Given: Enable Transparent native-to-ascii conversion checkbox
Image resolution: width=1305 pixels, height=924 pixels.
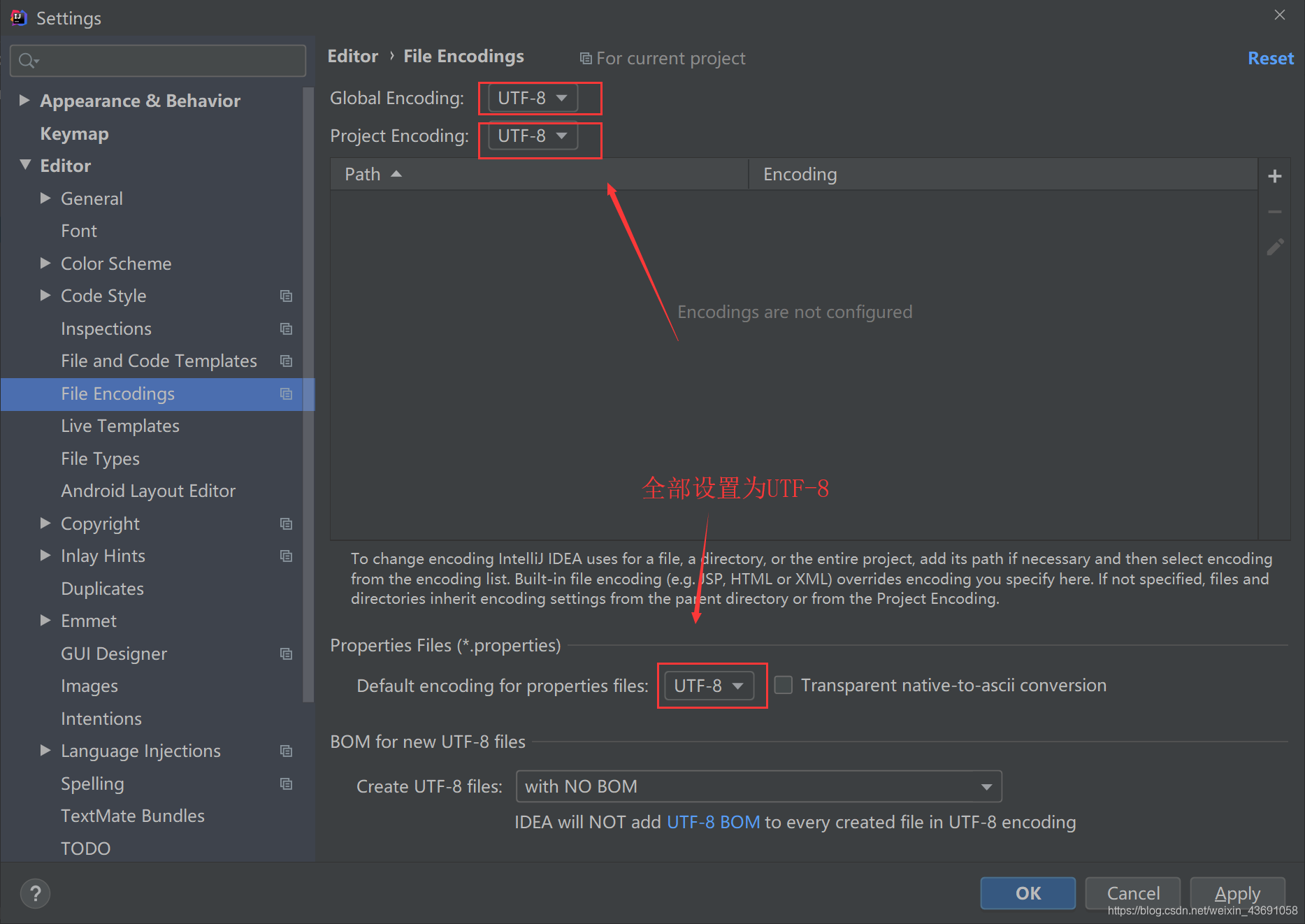Looking at the screenshot, I should pyautogui.click(x=784, y=685).
